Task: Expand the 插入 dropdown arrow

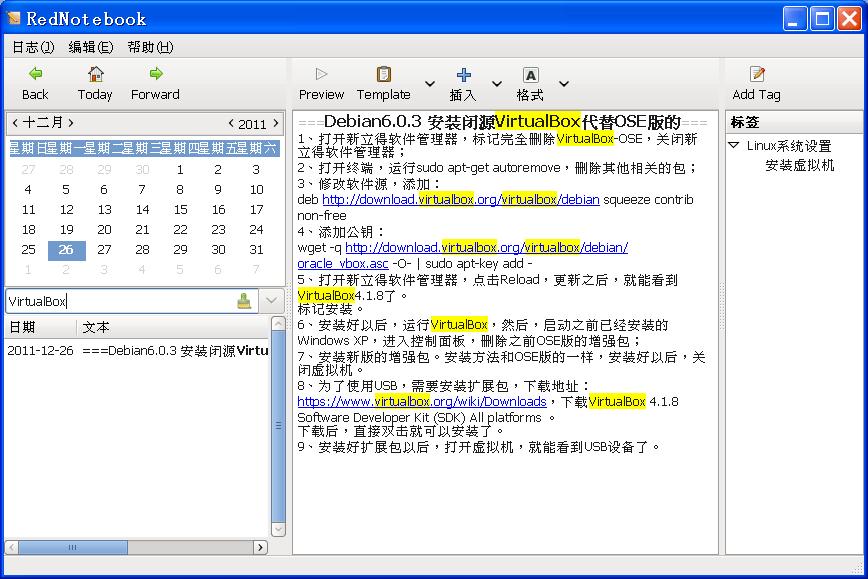Action: (497, 84)
